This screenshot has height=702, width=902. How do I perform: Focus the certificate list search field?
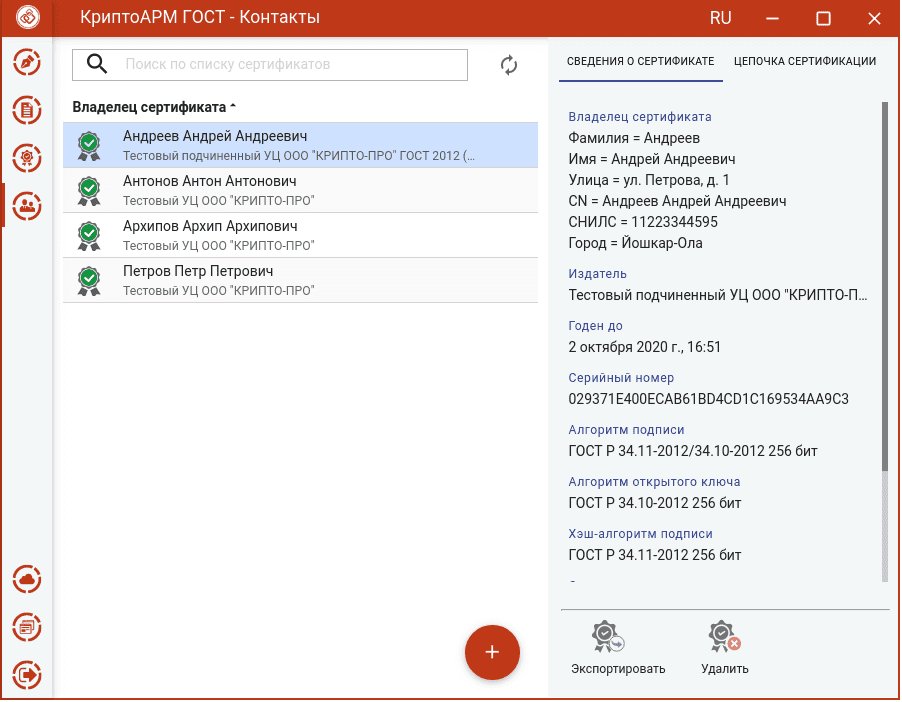[270, 64]
